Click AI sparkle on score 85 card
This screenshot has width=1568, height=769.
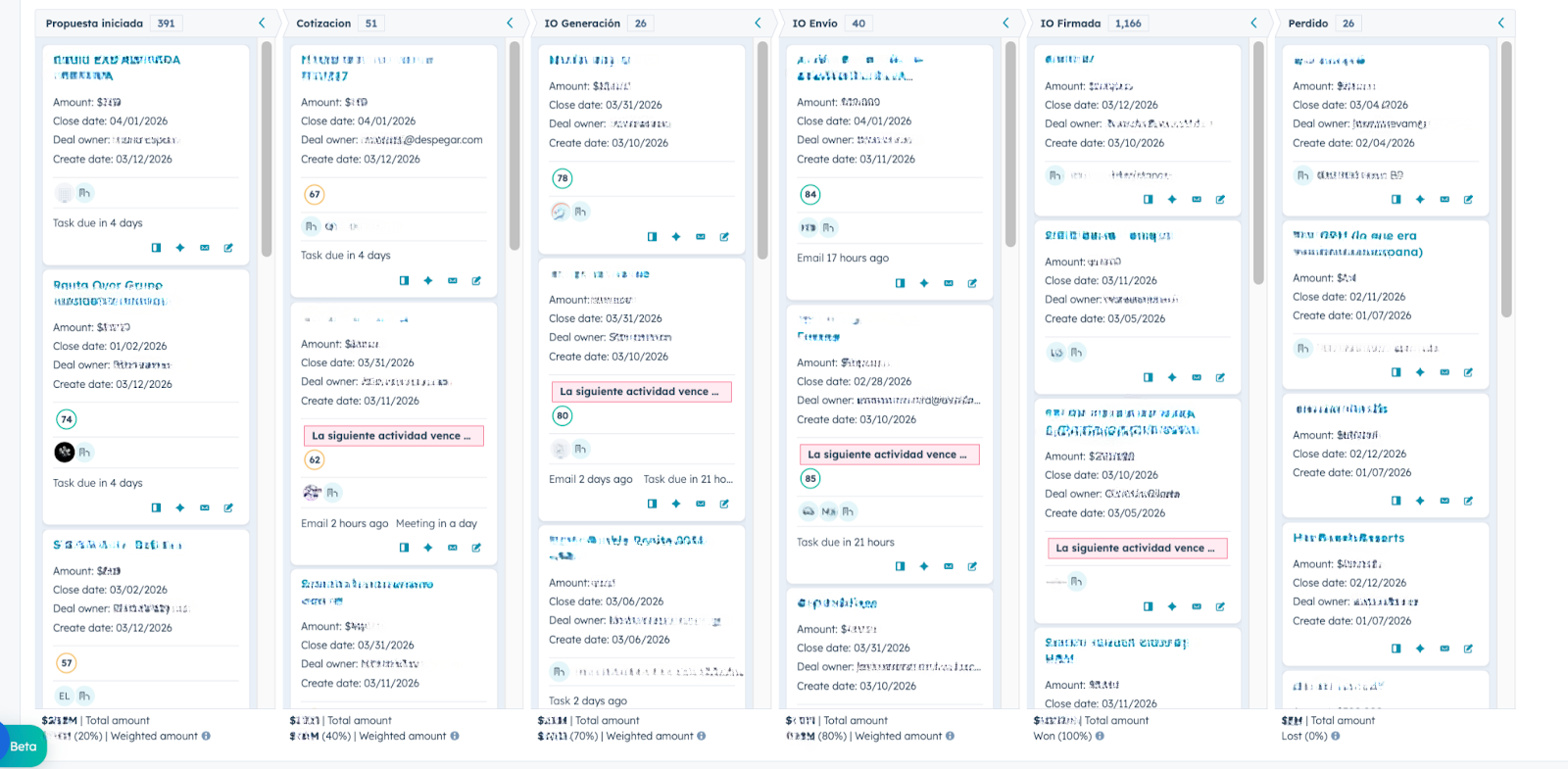924,566
